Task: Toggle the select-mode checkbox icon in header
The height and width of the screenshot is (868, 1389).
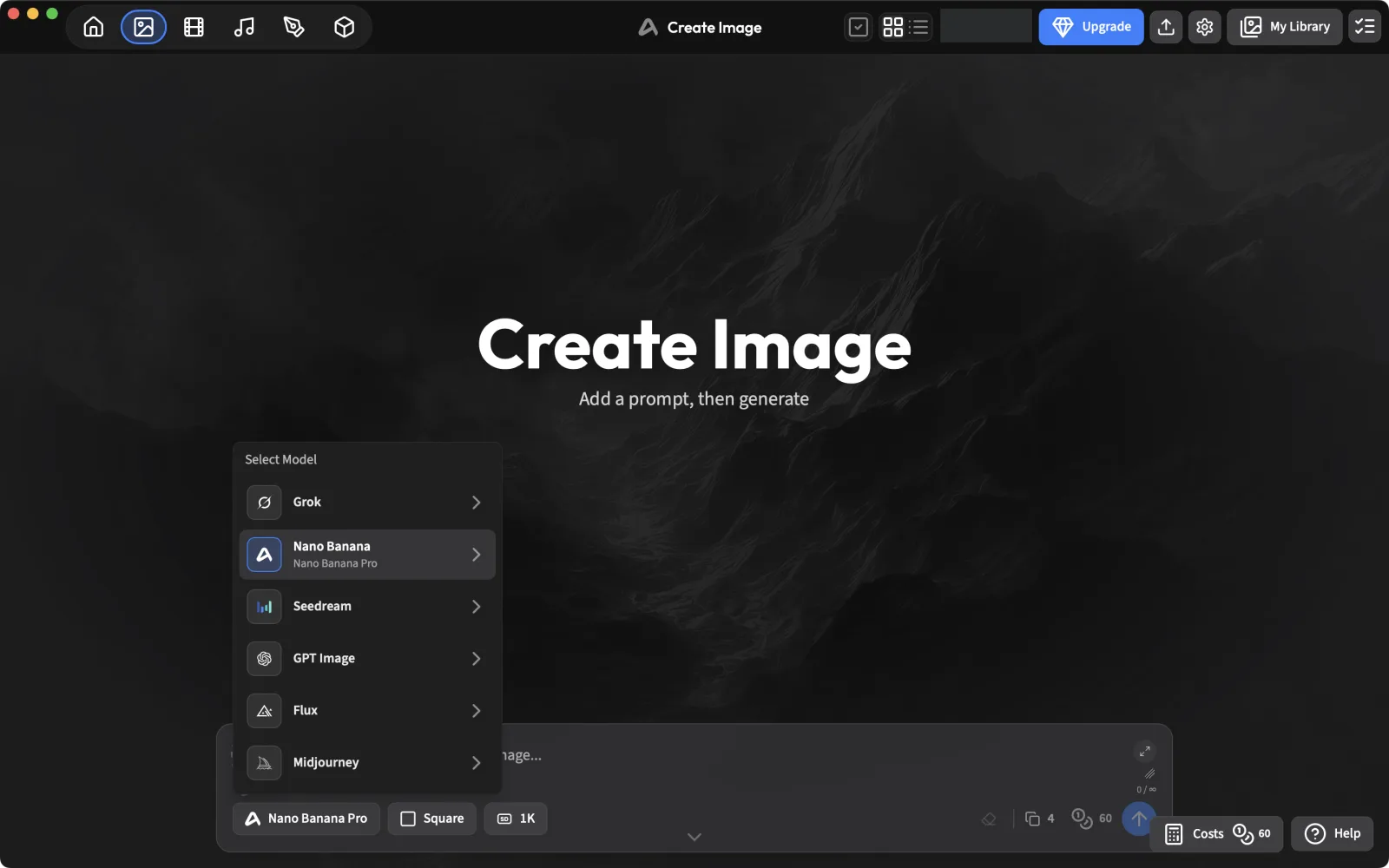Action: (x=858, y=27)
